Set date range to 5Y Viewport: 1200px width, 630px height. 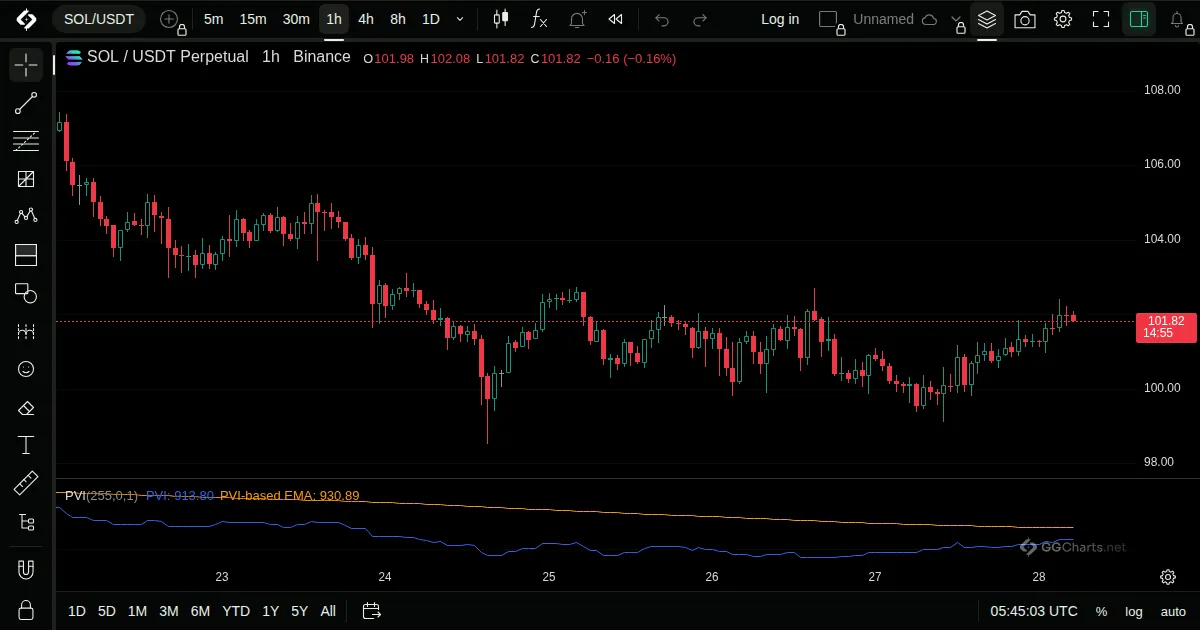point(299,611)
